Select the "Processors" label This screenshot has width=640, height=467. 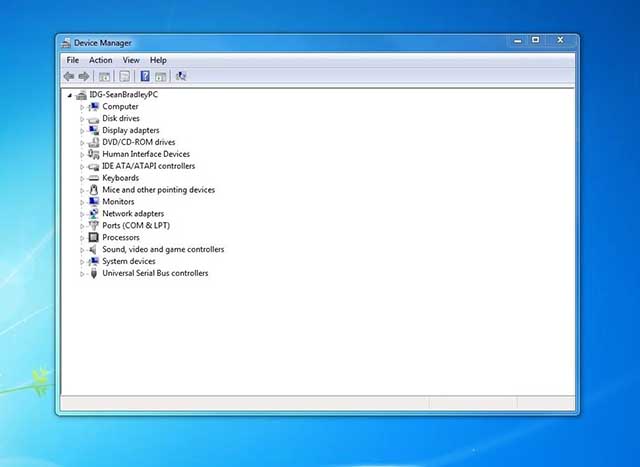(121, 237)
